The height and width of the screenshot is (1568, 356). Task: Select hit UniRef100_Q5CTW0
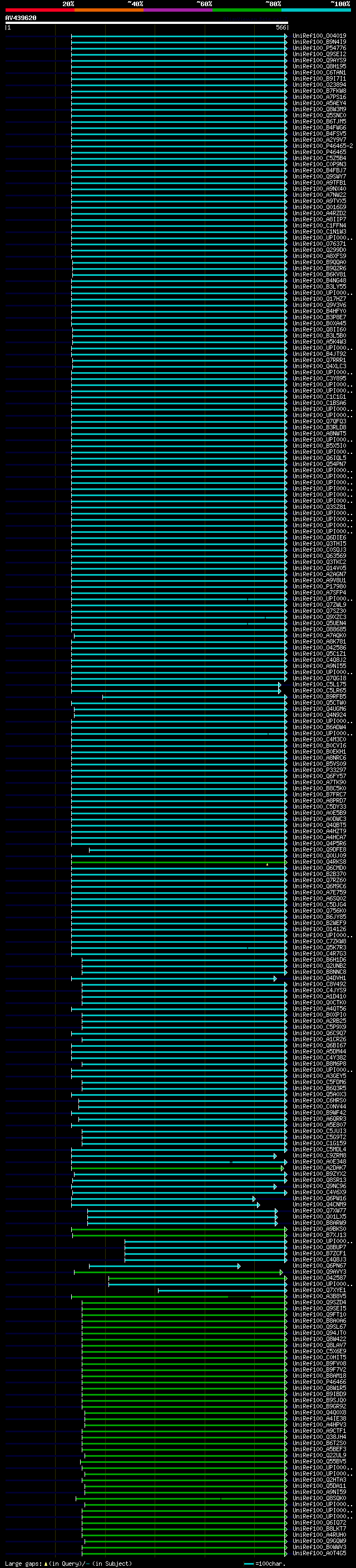point(319,703)
